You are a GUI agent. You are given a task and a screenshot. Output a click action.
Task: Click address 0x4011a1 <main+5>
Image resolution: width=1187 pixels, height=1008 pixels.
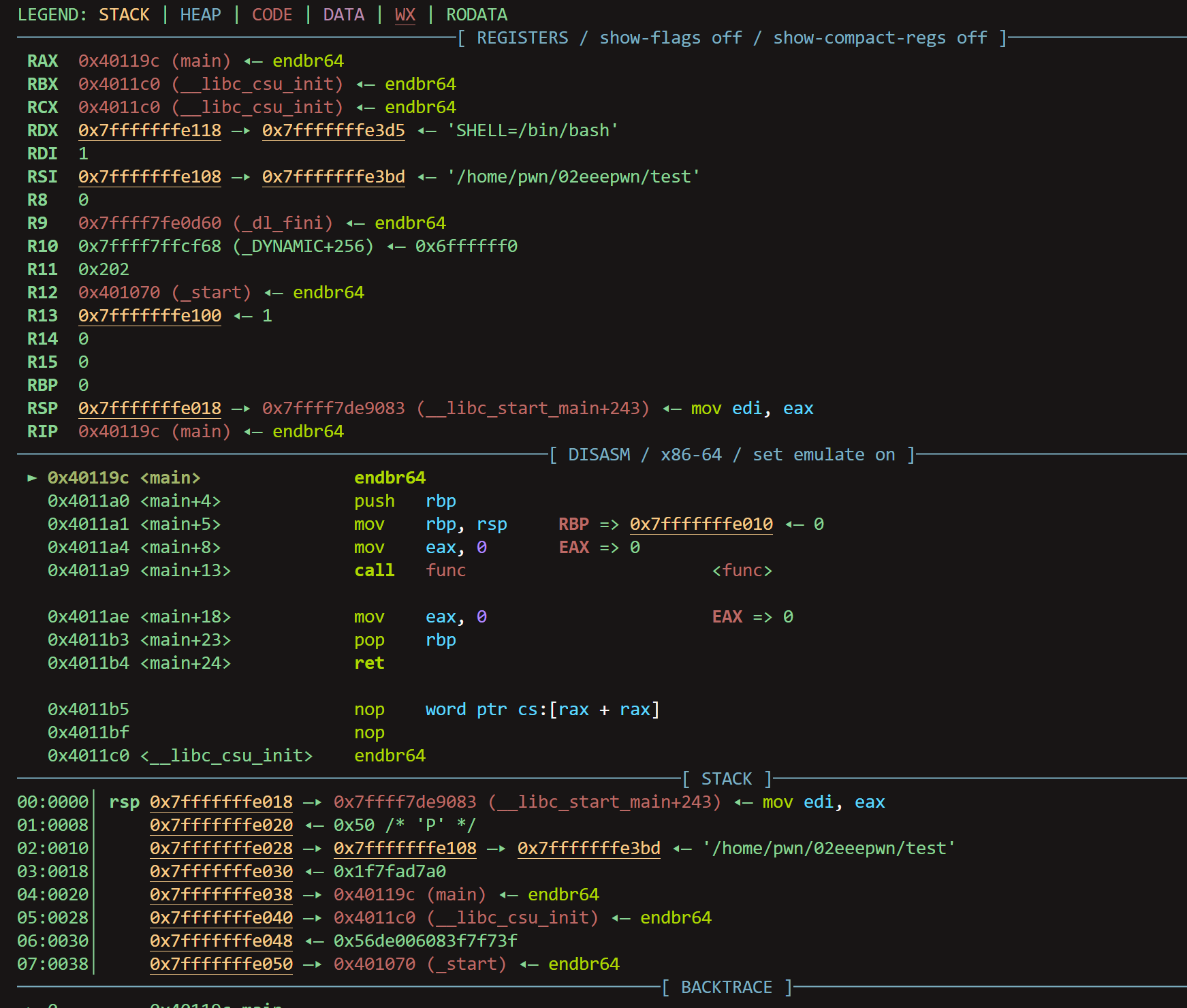134,524
